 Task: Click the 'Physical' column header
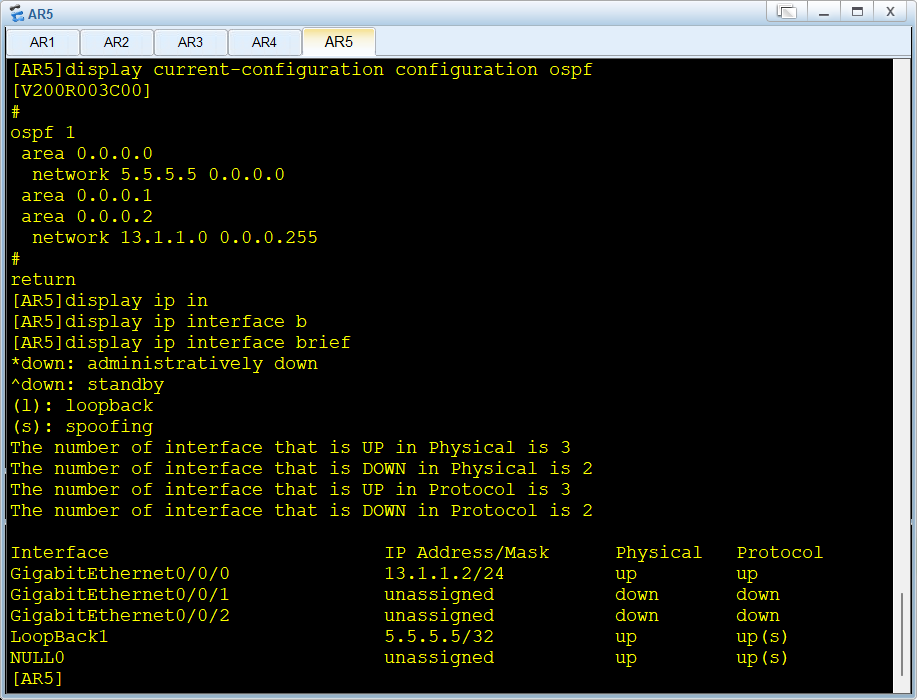tap(659, 553)
